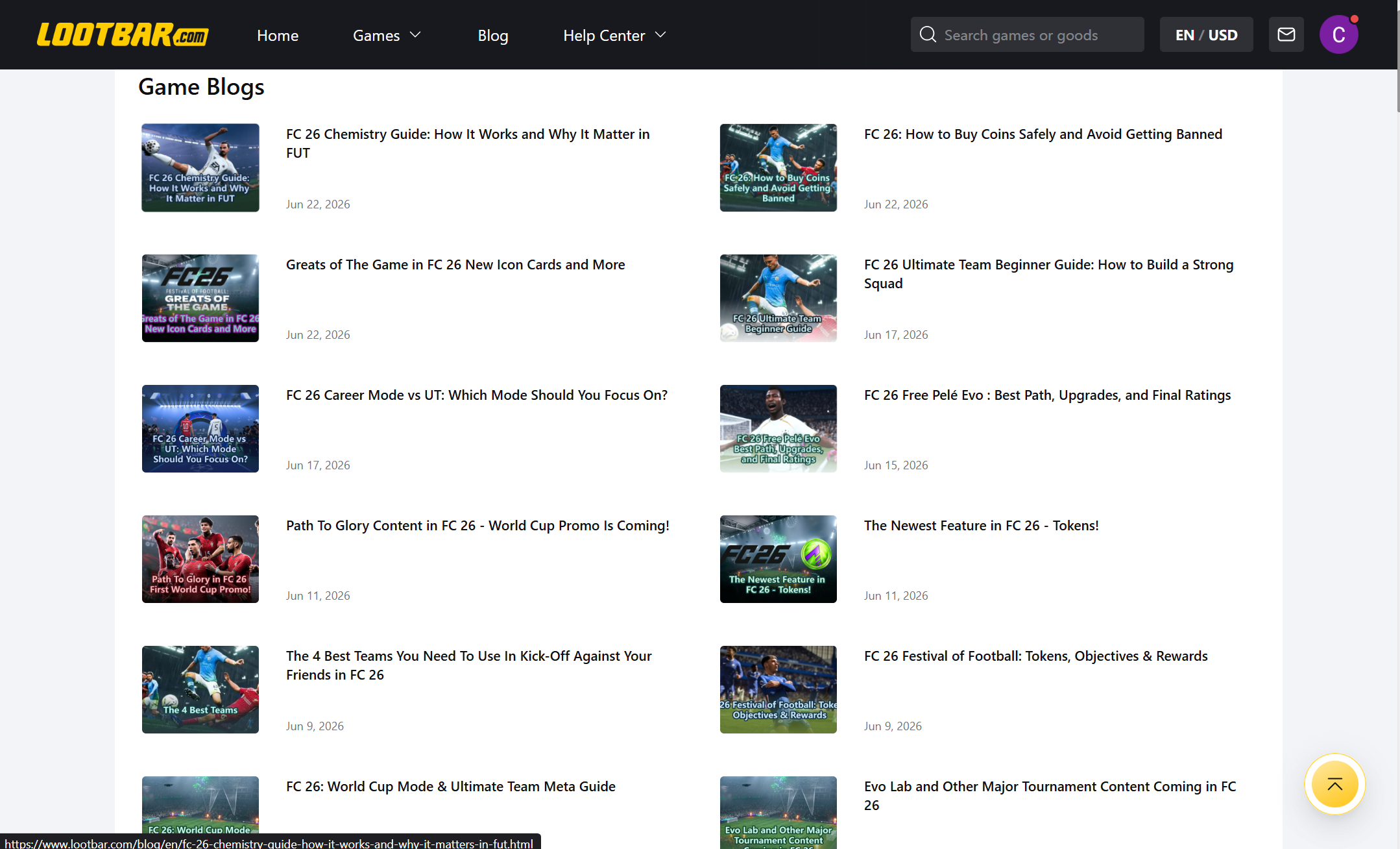Click the Career Mode vs UT thumbnail
This screenshot has height=849, width=1400.
(200, 428)
